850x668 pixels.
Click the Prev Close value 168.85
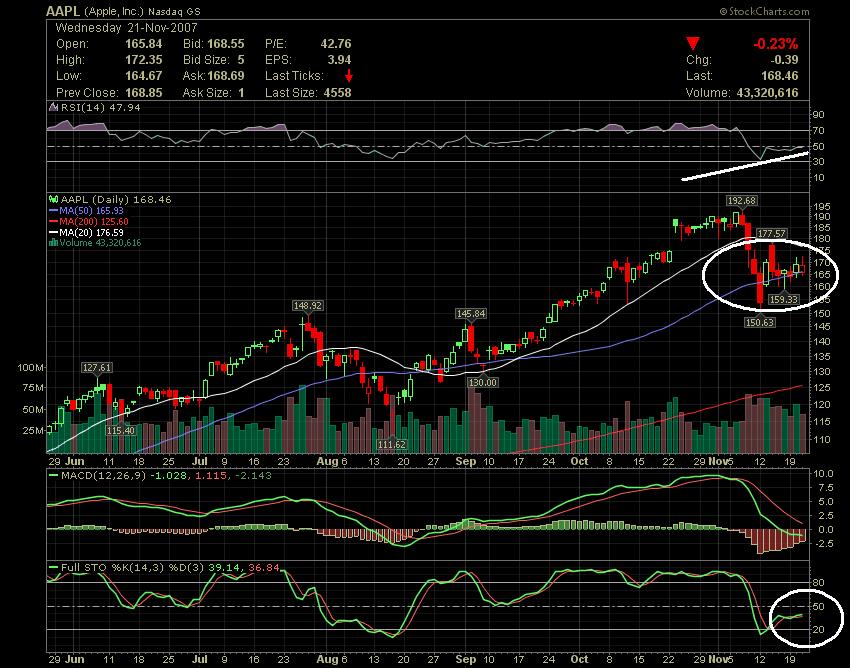[x=144, y=93]
